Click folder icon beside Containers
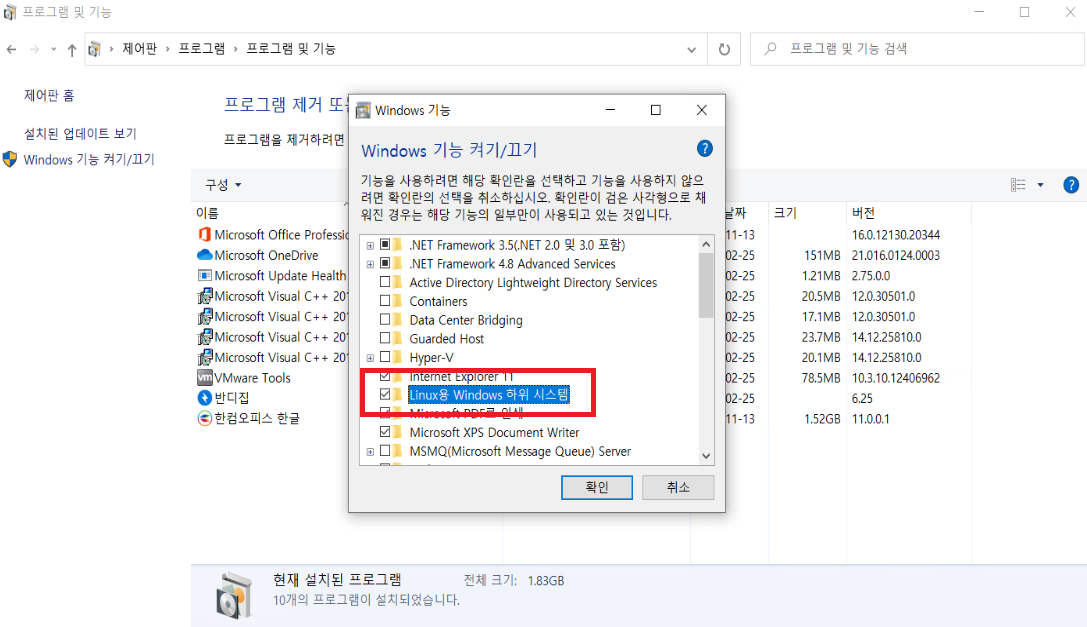 click(x=398, y=301)
